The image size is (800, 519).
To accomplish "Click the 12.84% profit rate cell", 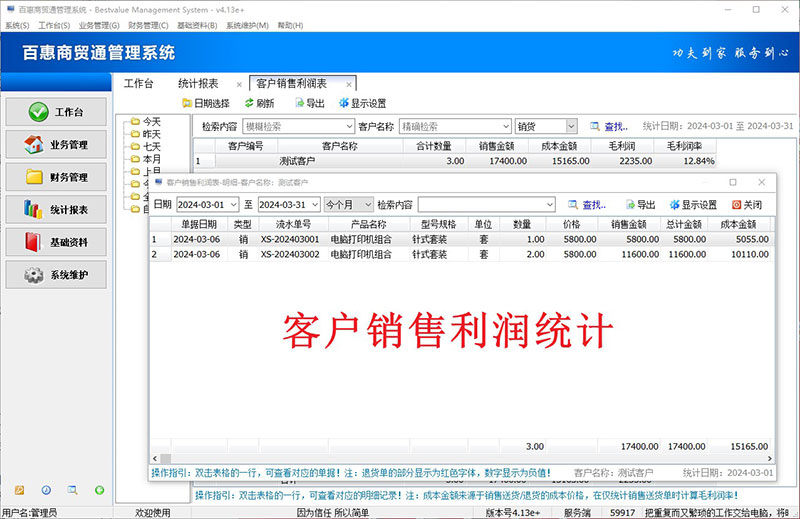I will (685, 161).
